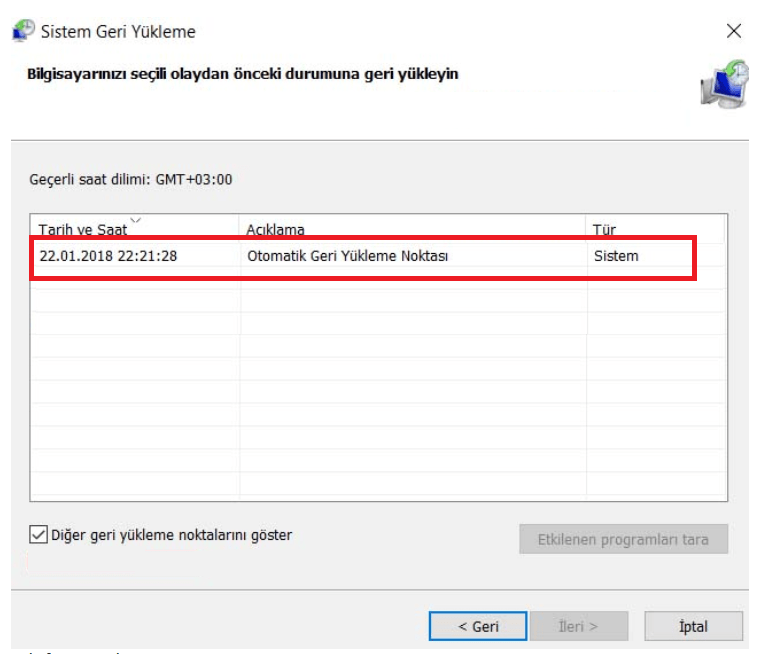
Task: Cancel with the İptal button
Action: (693, 626)
